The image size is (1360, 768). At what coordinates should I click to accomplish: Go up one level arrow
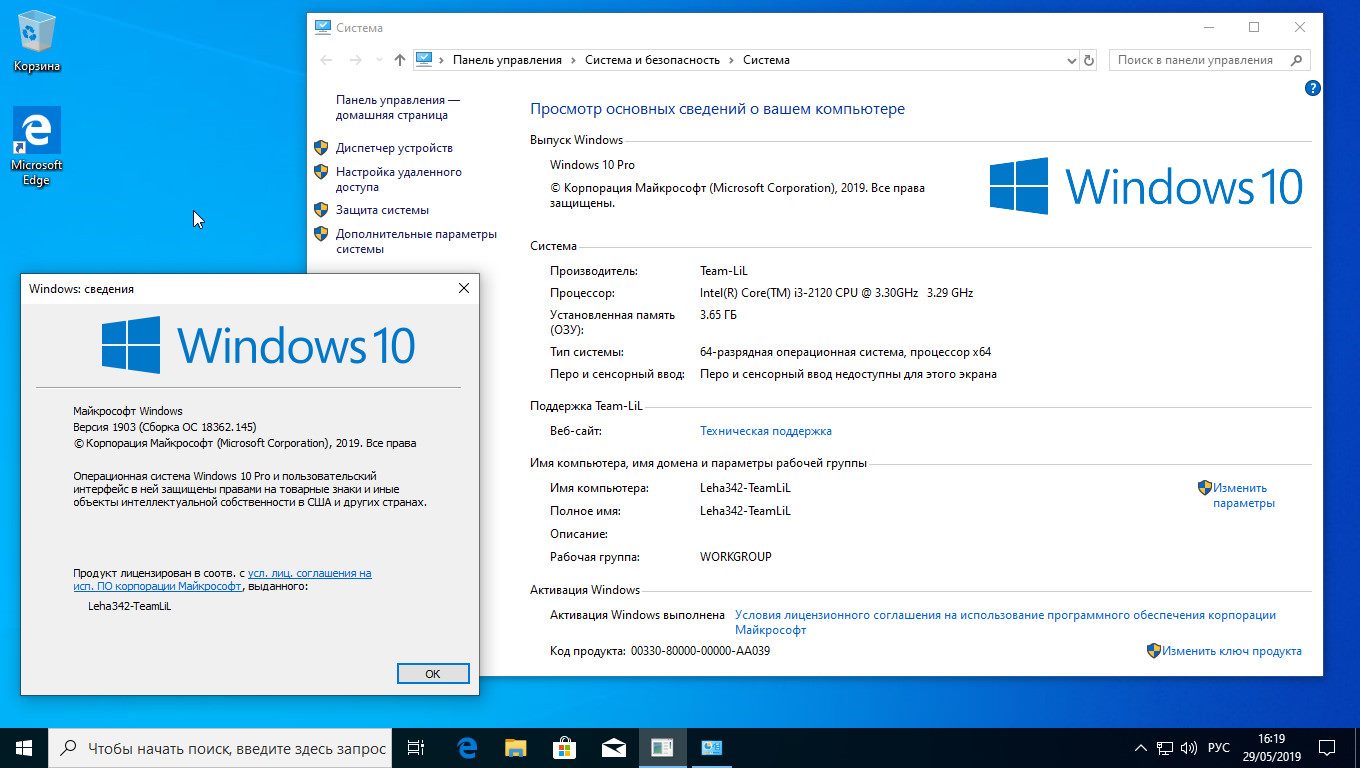click(x=400, y=60)
